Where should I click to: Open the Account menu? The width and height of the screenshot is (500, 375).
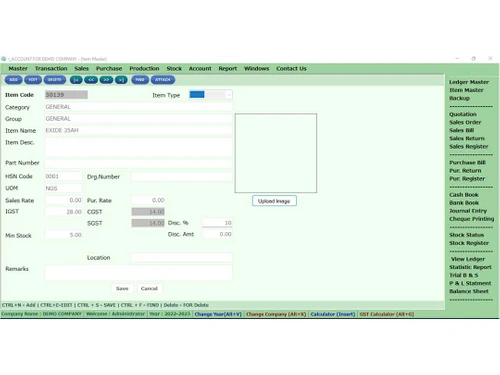tap(200, 68)
